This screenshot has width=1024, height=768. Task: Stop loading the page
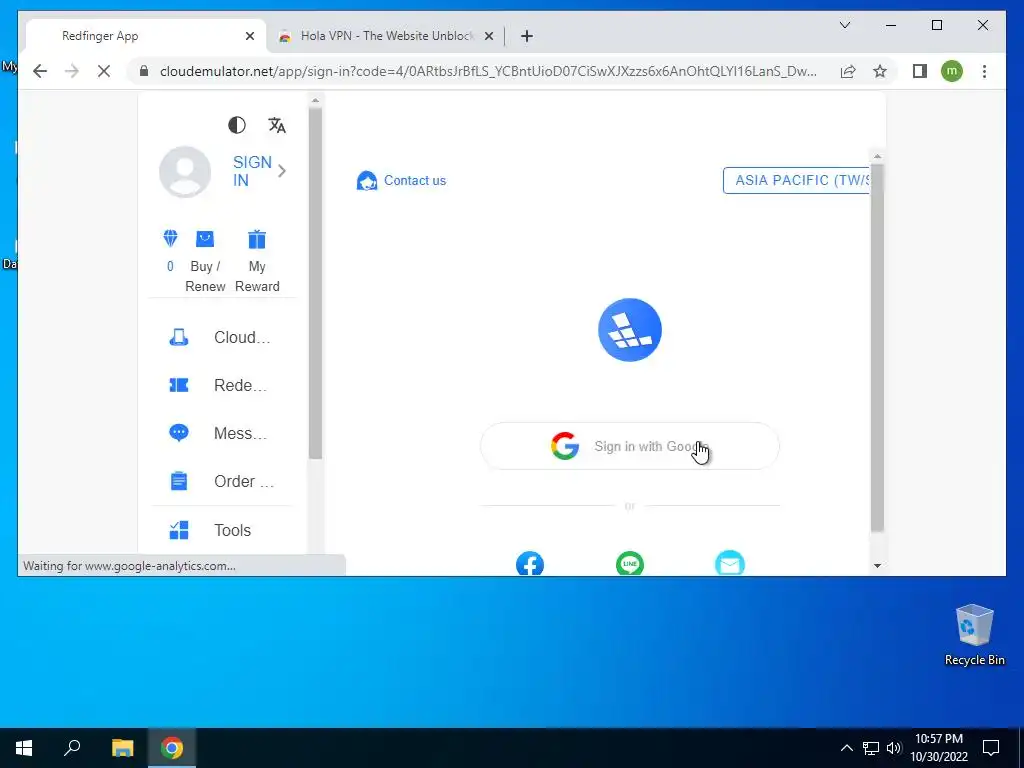coord(104,71)
